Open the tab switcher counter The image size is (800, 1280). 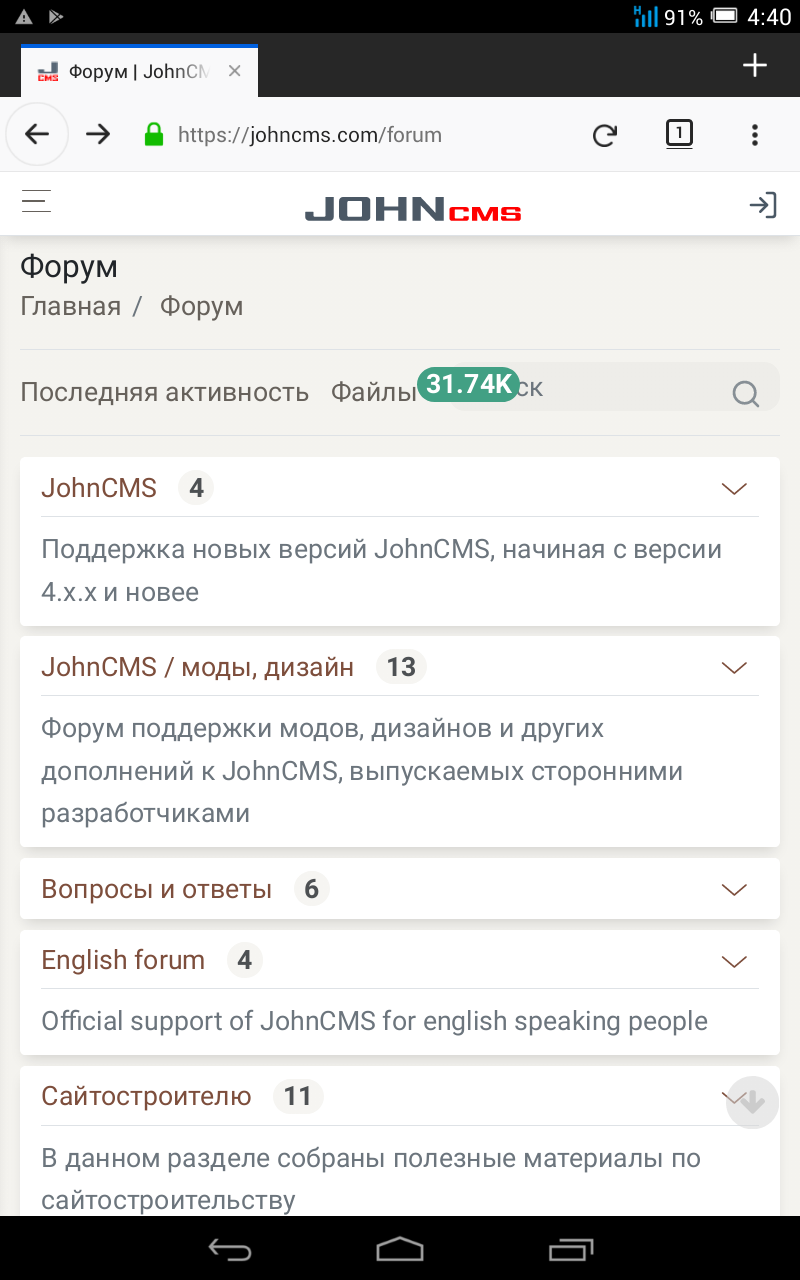point(679,134)
